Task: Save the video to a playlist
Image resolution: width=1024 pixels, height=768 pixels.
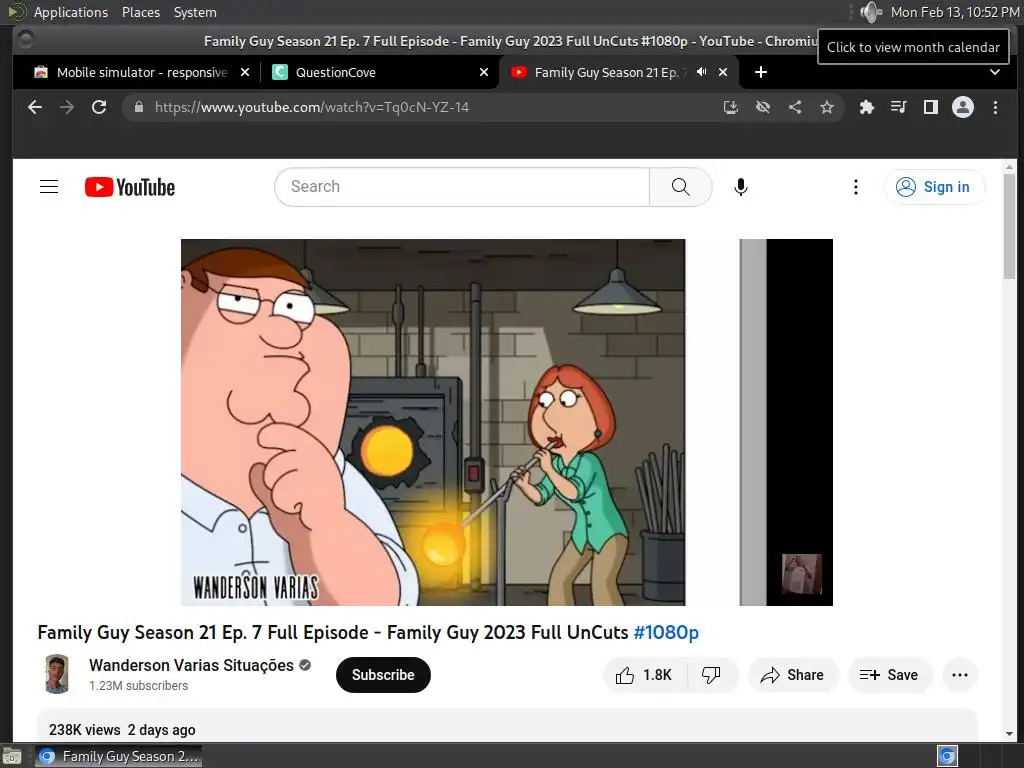Action: [889, 675]
